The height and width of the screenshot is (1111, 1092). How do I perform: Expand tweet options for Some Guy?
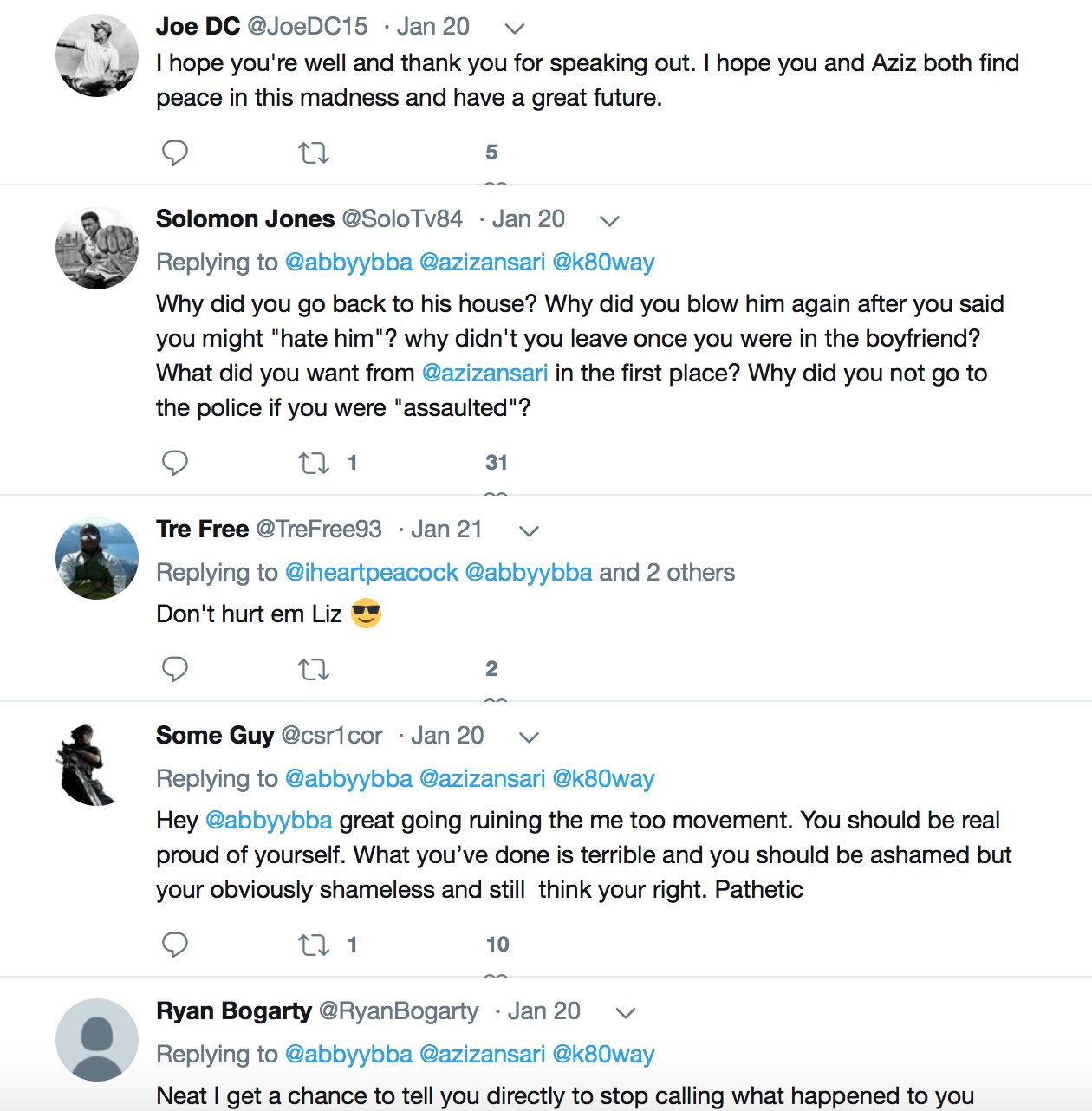point(529,737)
